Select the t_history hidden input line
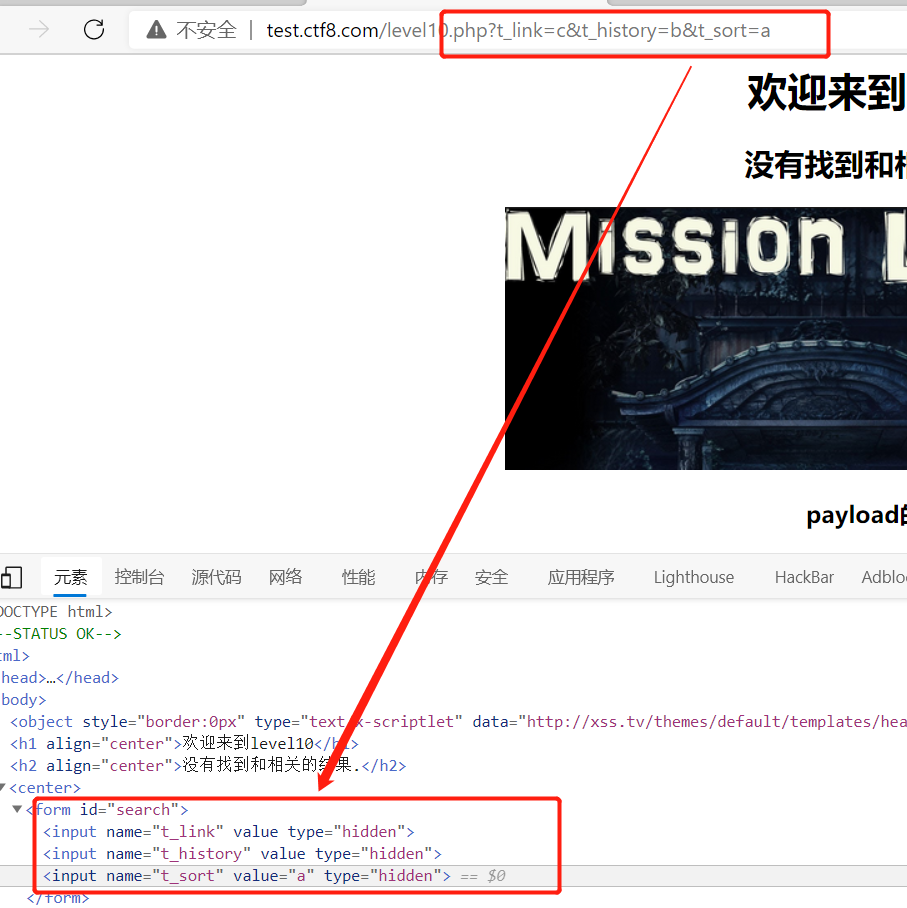 click(x=242, y=854)
